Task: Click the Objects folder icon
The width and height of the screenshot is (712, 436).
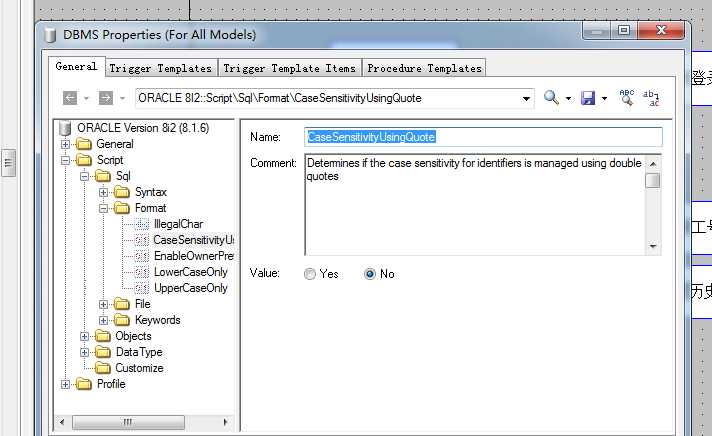Action: click(x=103, y=336)
